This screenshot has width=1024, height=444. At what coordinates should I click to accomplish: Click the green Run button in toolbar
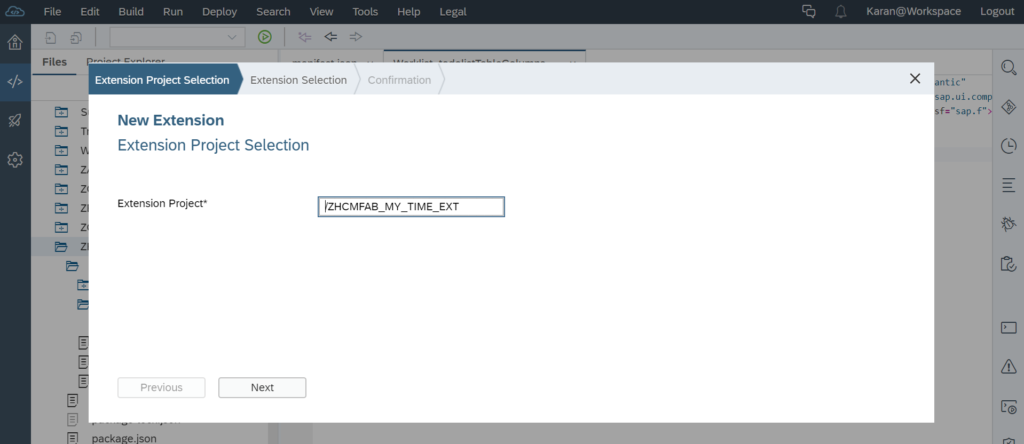[264, 37]
